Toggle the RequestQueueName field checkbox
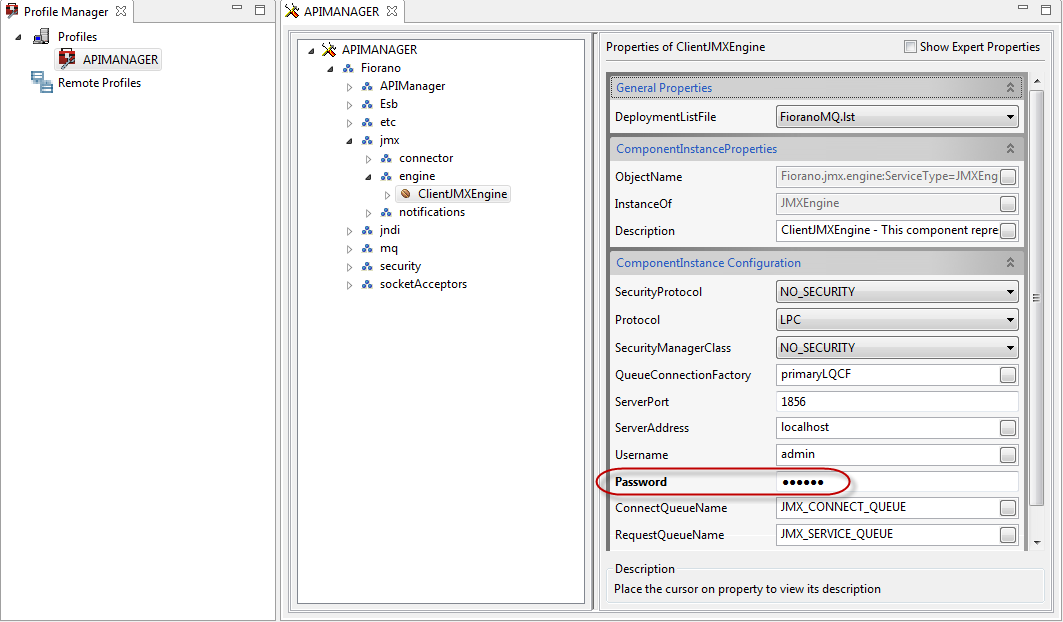The width and height of the screenshot is (1063, 622). tap(1008, 534)
